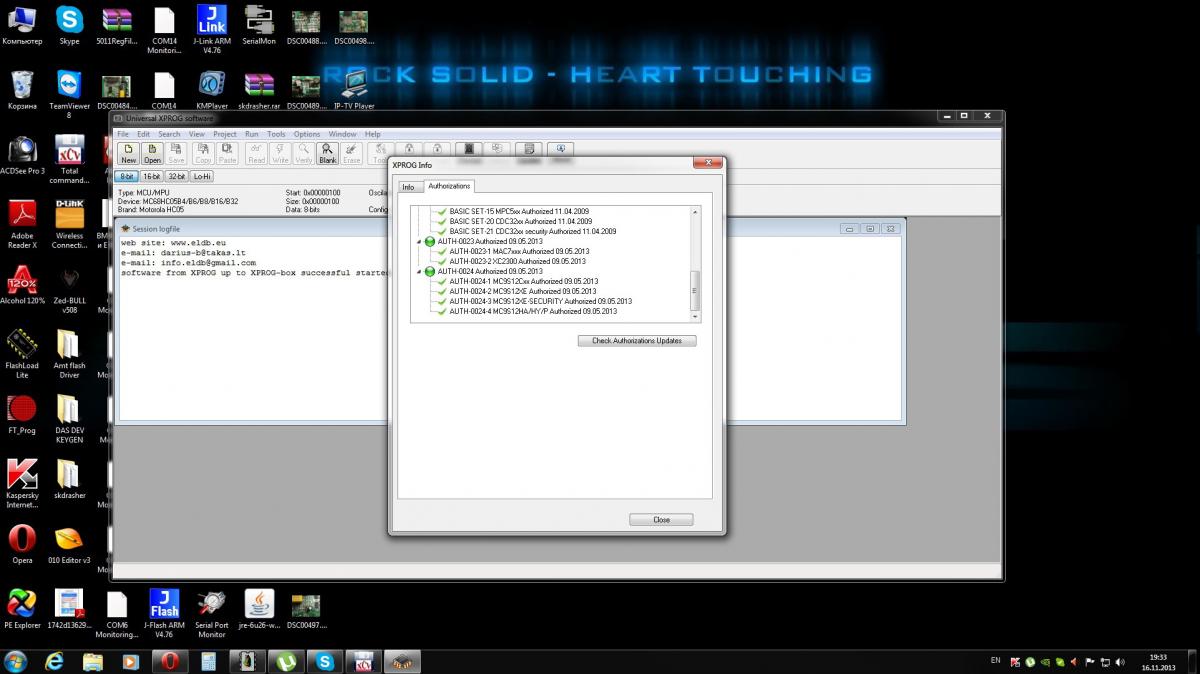Screen dimensions: 1200x674
Task: Select the Blank check toolbar icon
Action: (327, 154)
